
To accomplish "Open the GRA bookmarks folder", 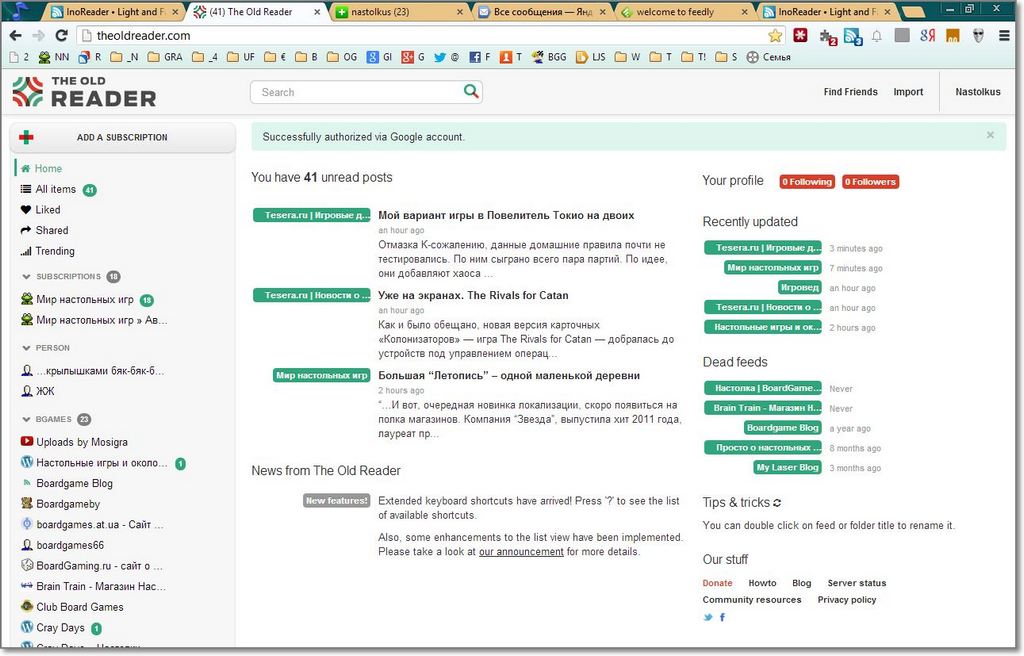I will pyautogui.click(x=165, y=57).
